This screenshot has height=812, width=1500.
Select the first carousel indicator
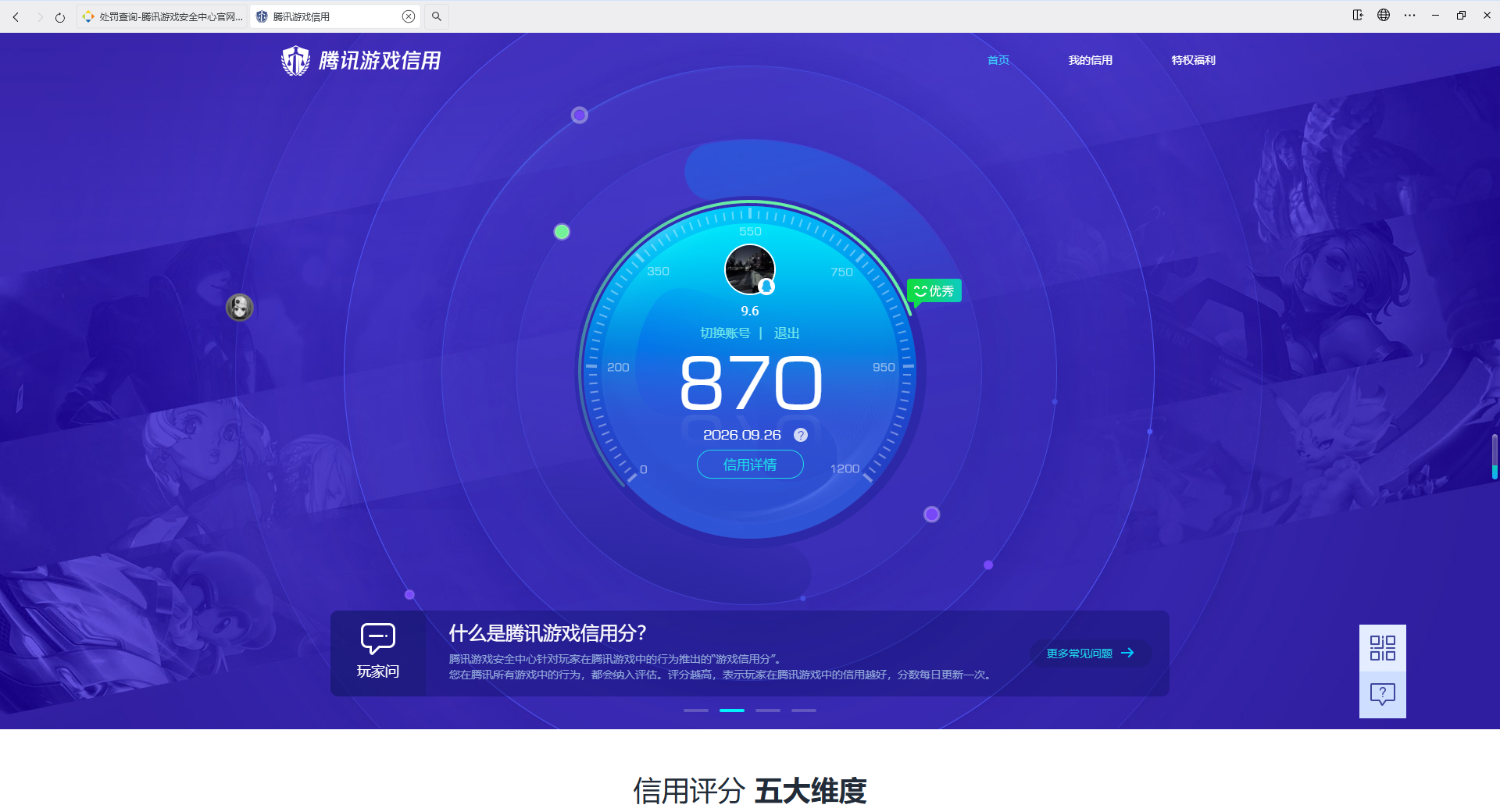coord(696,710)
